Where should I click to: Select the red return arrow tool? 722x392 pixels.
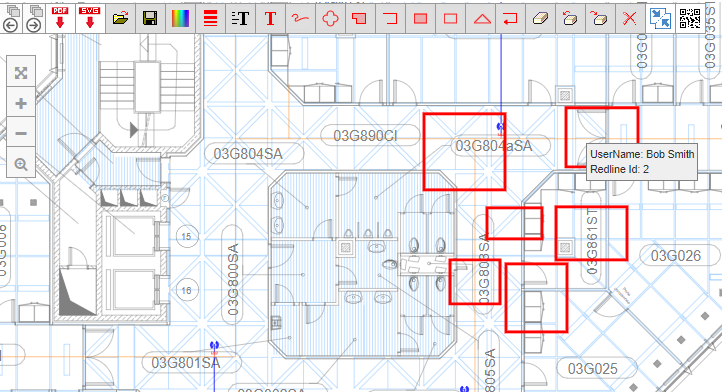click(x=510, y=18)
